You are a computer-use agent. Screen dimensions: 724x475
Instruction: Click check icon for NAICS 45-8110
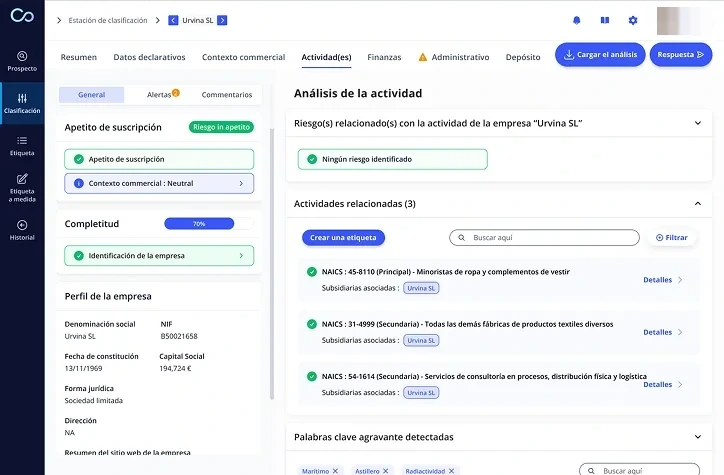pos(312,272)
